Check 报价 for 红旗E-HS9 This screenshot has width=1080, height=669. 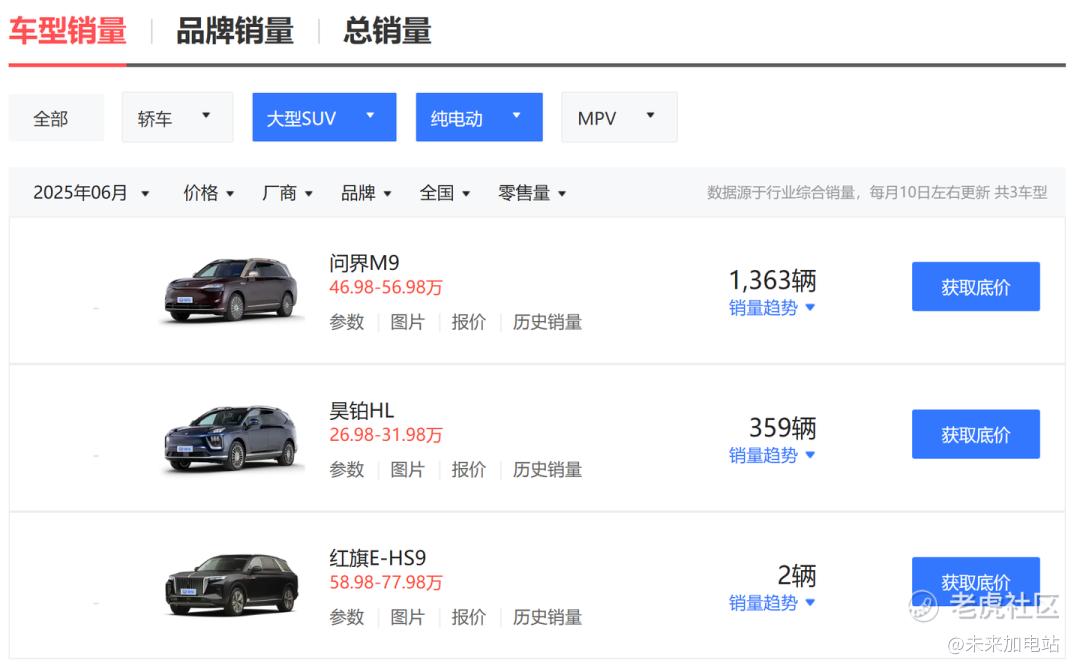(x=469, y=617)
